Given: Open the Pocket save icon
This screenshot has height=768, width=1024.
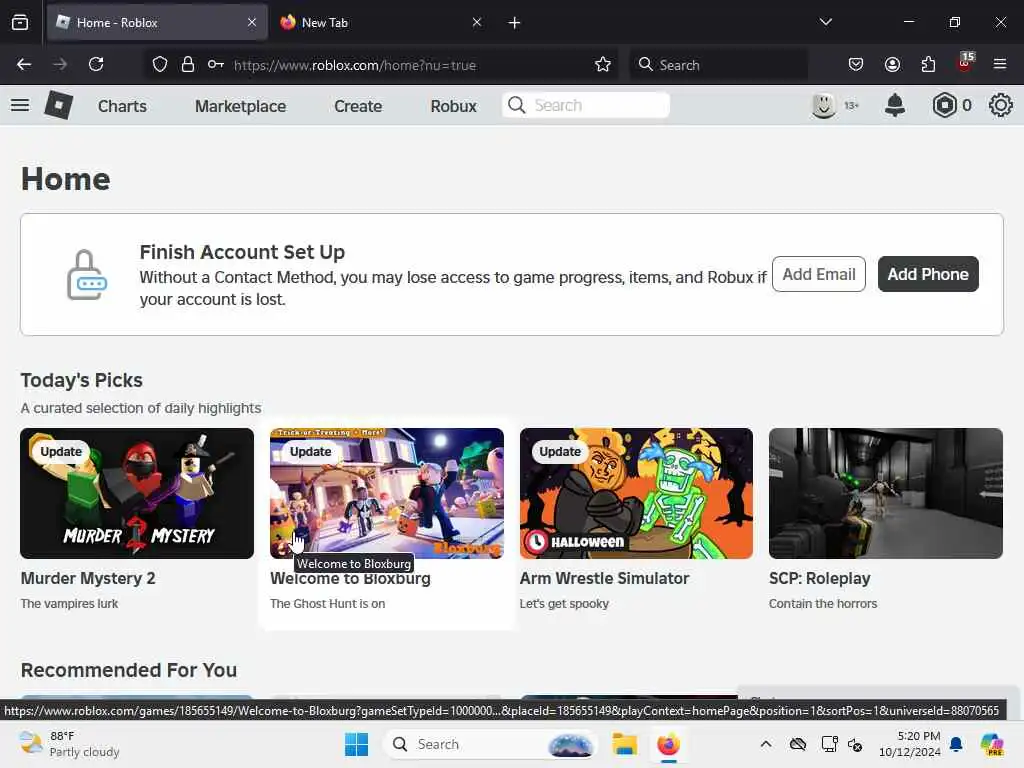Looking at the screenshot, I should coord(856,64).
